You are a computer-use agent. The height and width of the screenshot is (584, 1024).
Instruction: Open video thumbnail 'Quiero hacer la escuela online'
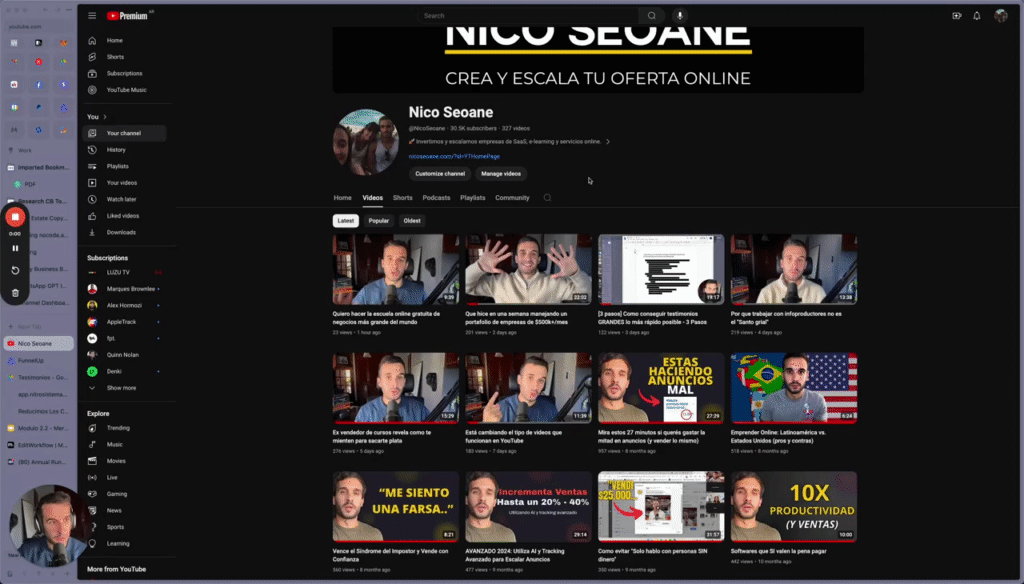click(396, 269)
